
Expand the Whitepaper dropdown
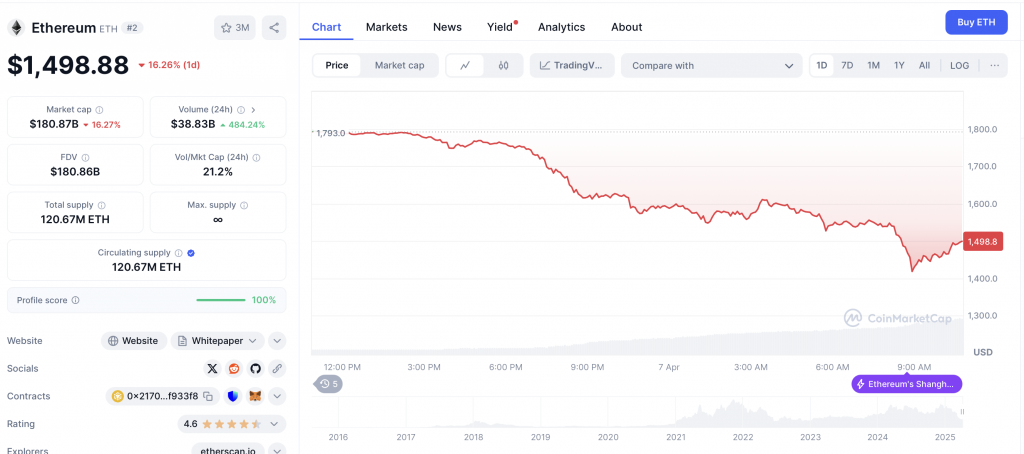tap(217, 341)
